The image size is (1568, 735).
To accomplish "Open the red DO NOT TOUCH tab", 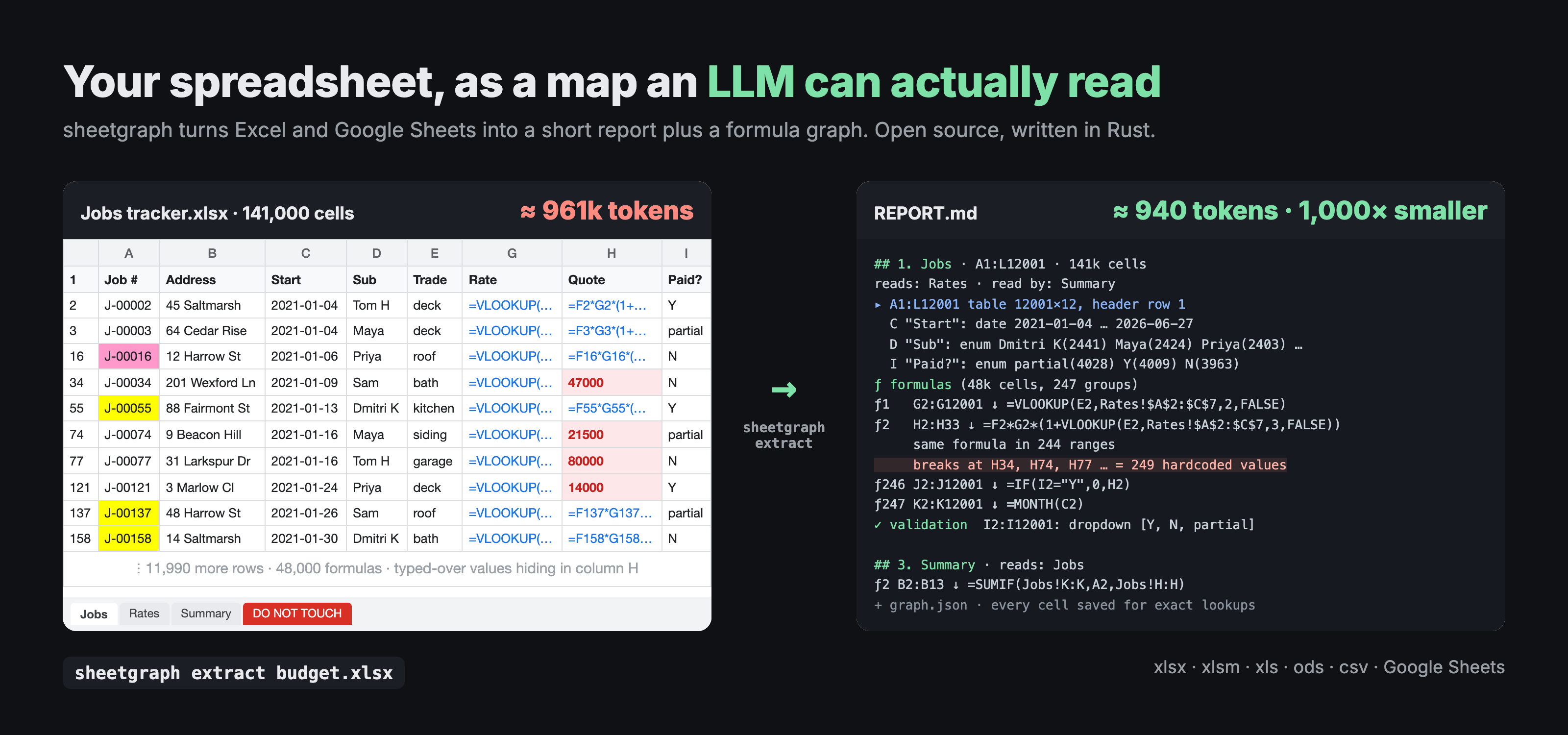I will coord(297,613).
